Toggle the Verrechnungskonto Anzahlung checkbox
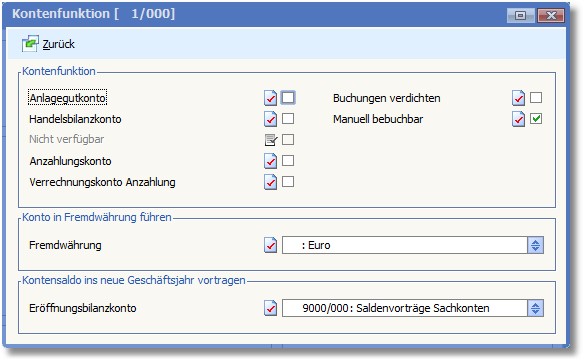 pos(288,182)
